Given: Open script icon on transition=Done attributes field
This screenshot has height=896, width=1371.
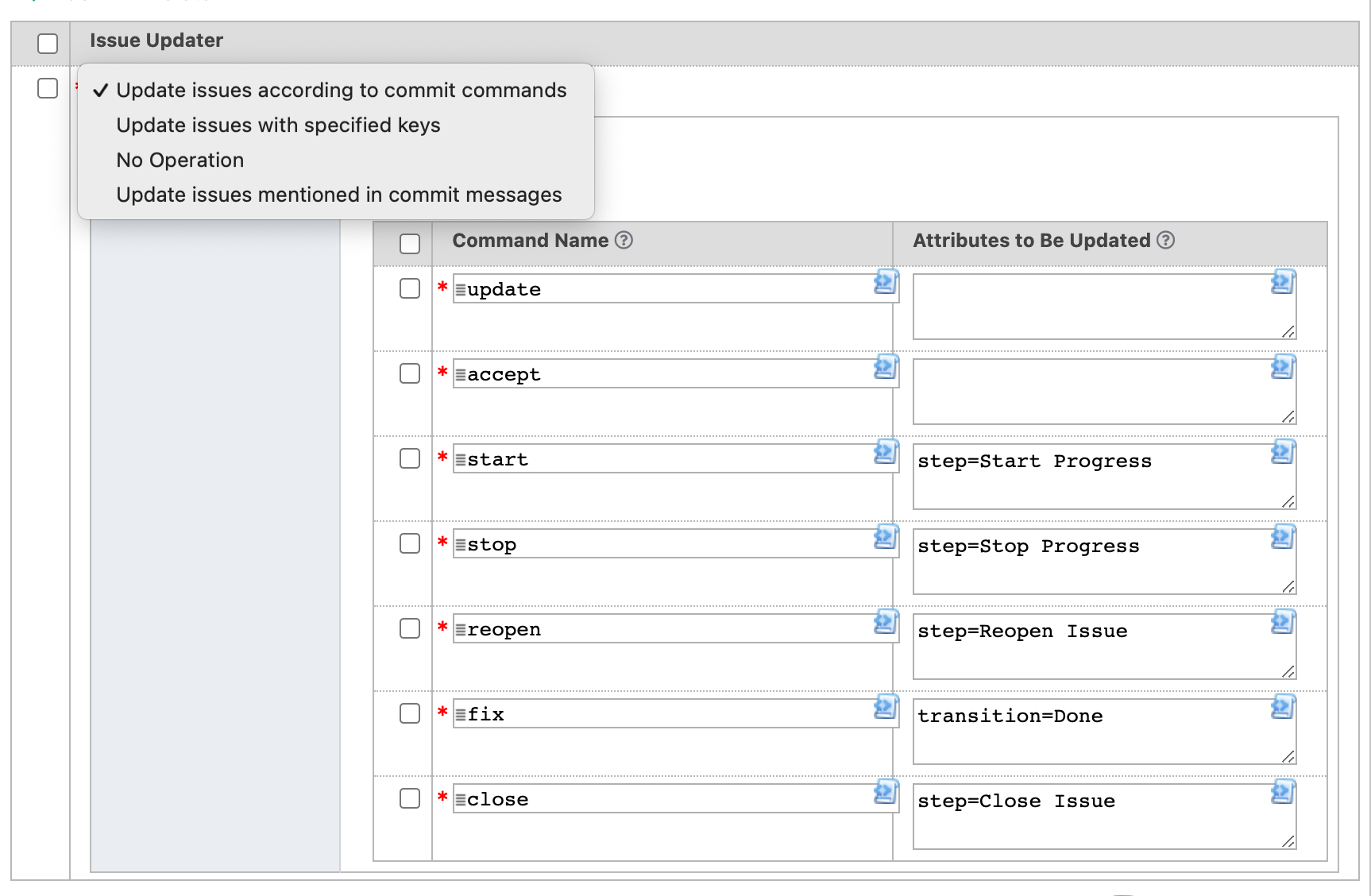Looking at the screenshot, I should coord(1283,707).
